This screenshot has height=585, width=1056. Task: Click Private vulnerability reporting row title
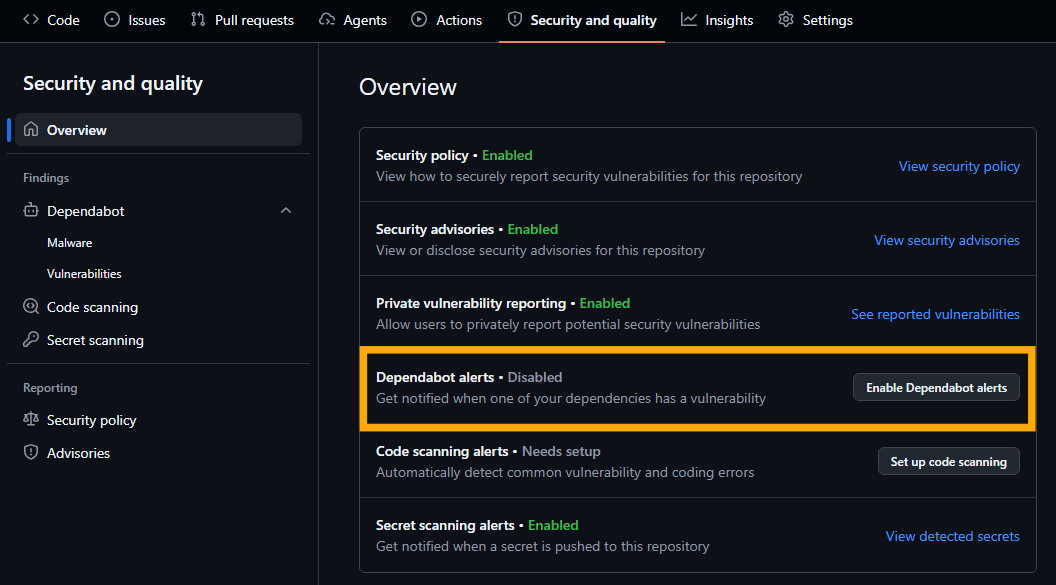(471, 304)
